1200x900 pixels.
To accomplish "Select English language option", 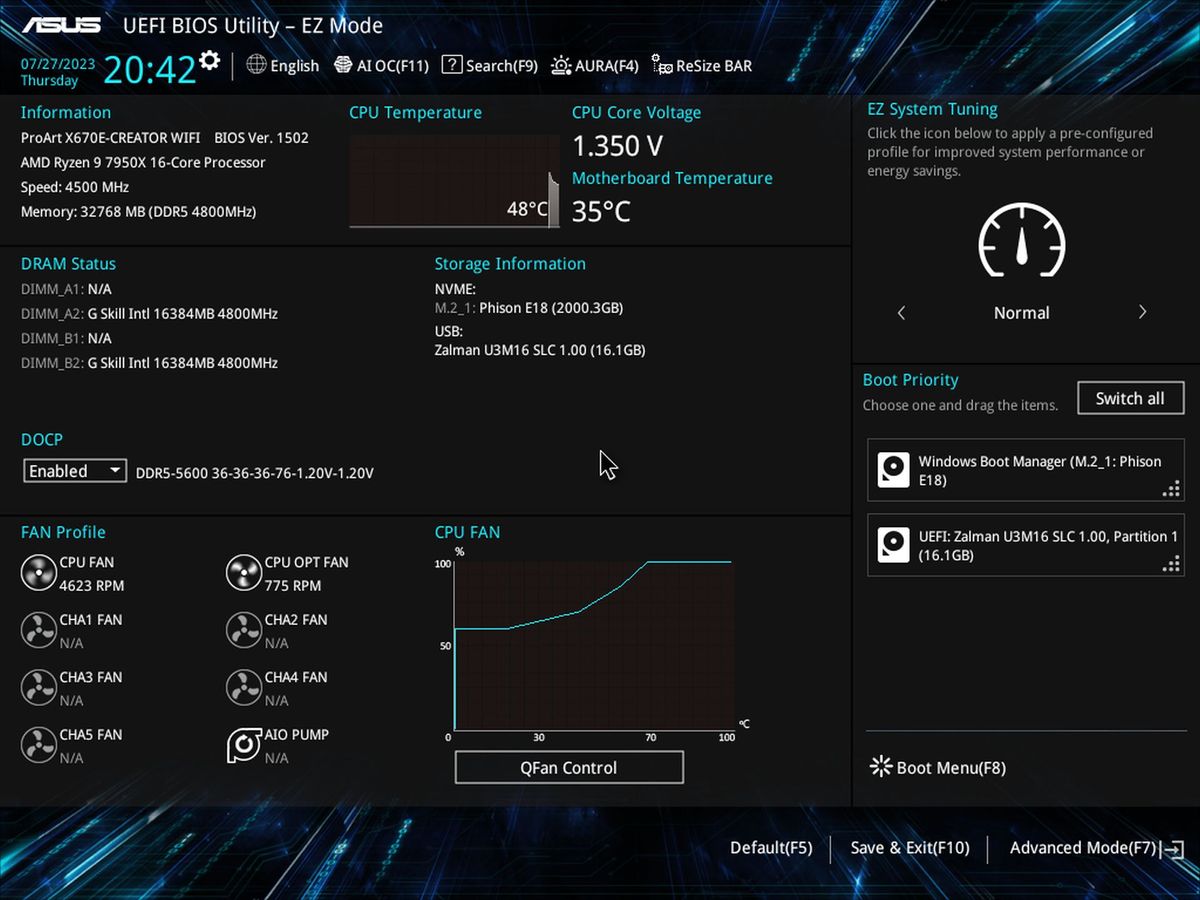I will (294, 66).
